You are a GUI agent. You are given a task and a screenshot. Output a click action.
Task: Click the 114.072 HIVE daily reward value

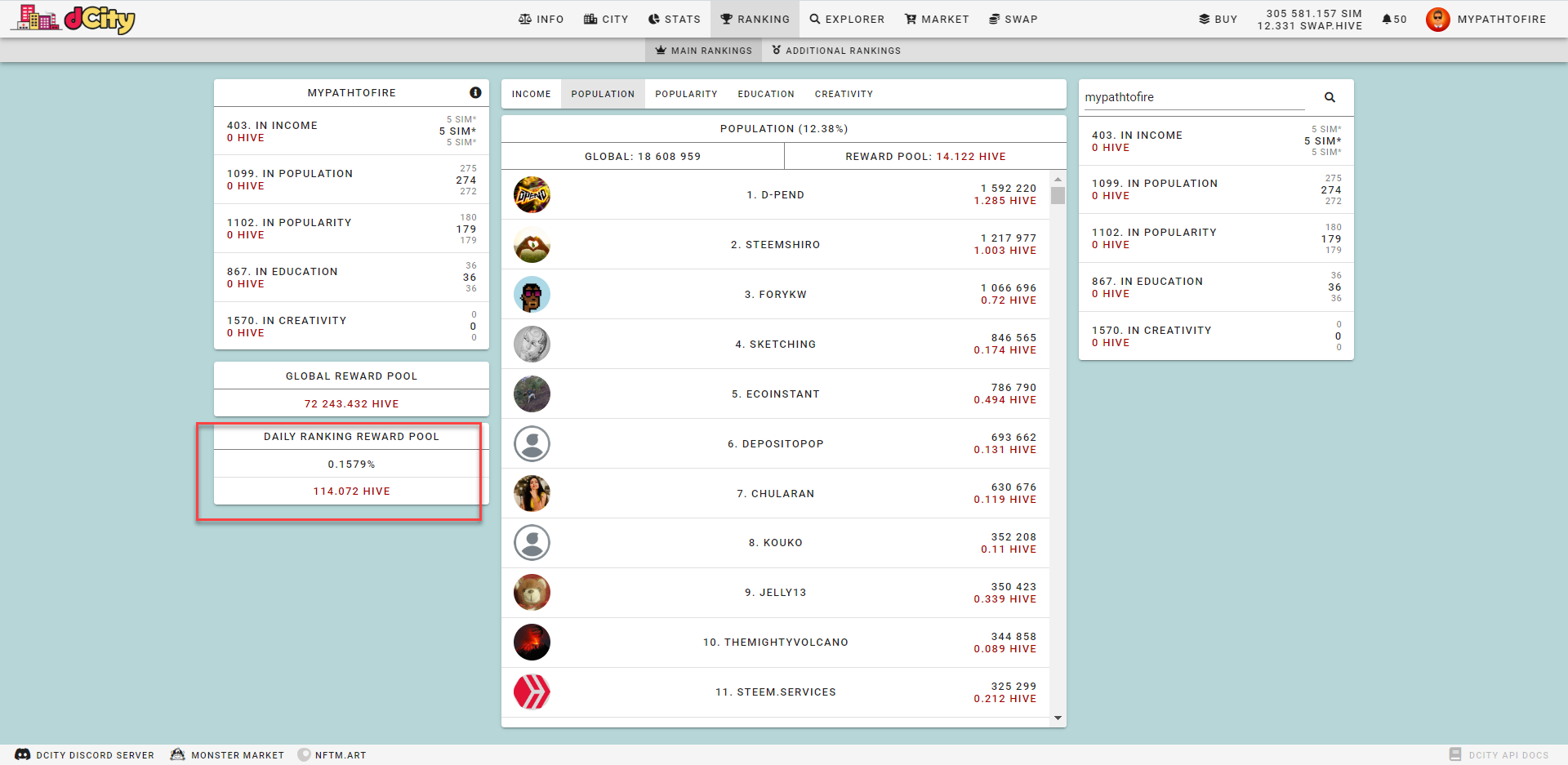[352, 491]
